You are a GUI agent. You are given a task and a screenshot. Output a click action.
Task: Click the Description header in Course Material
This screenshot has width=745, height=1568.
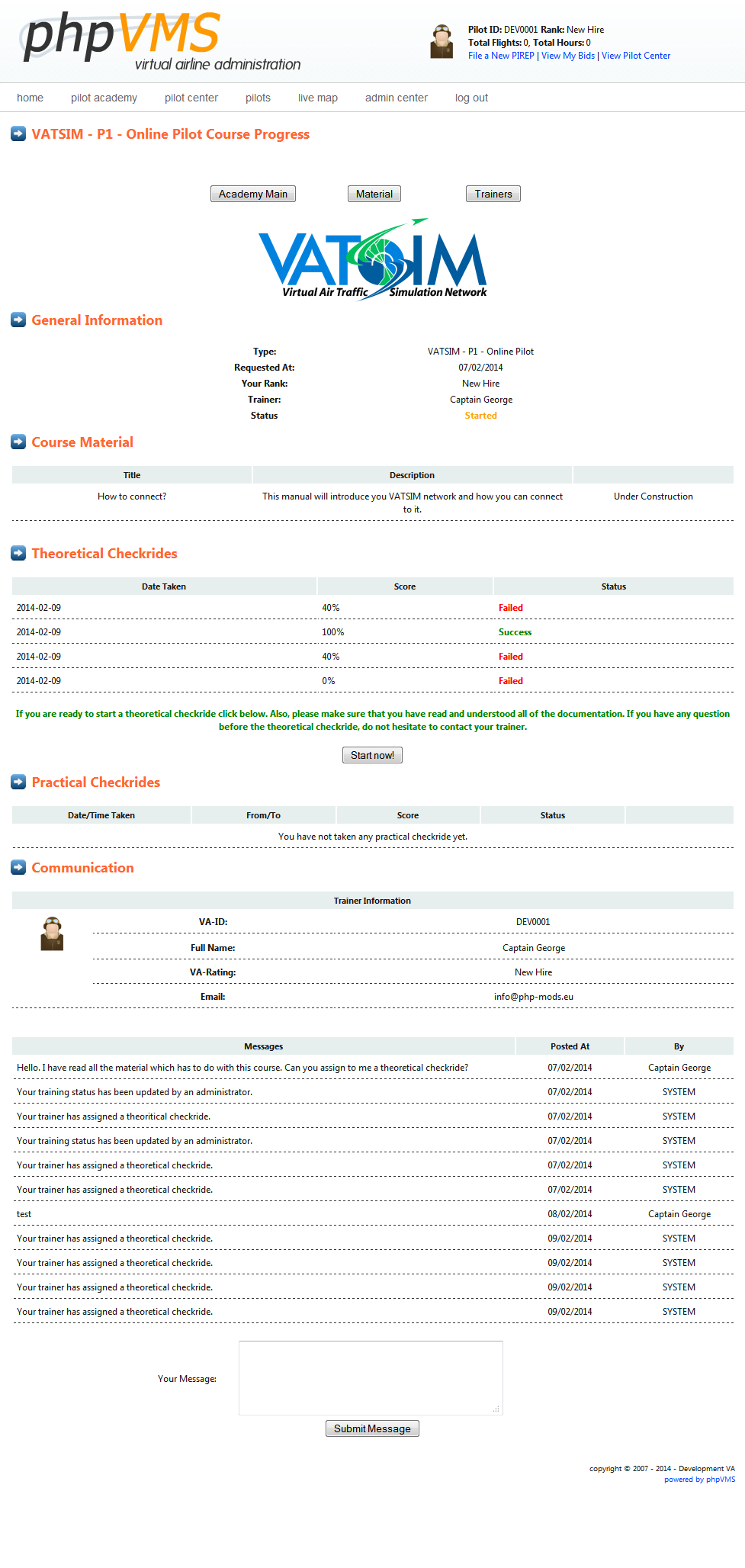[413, 475]
